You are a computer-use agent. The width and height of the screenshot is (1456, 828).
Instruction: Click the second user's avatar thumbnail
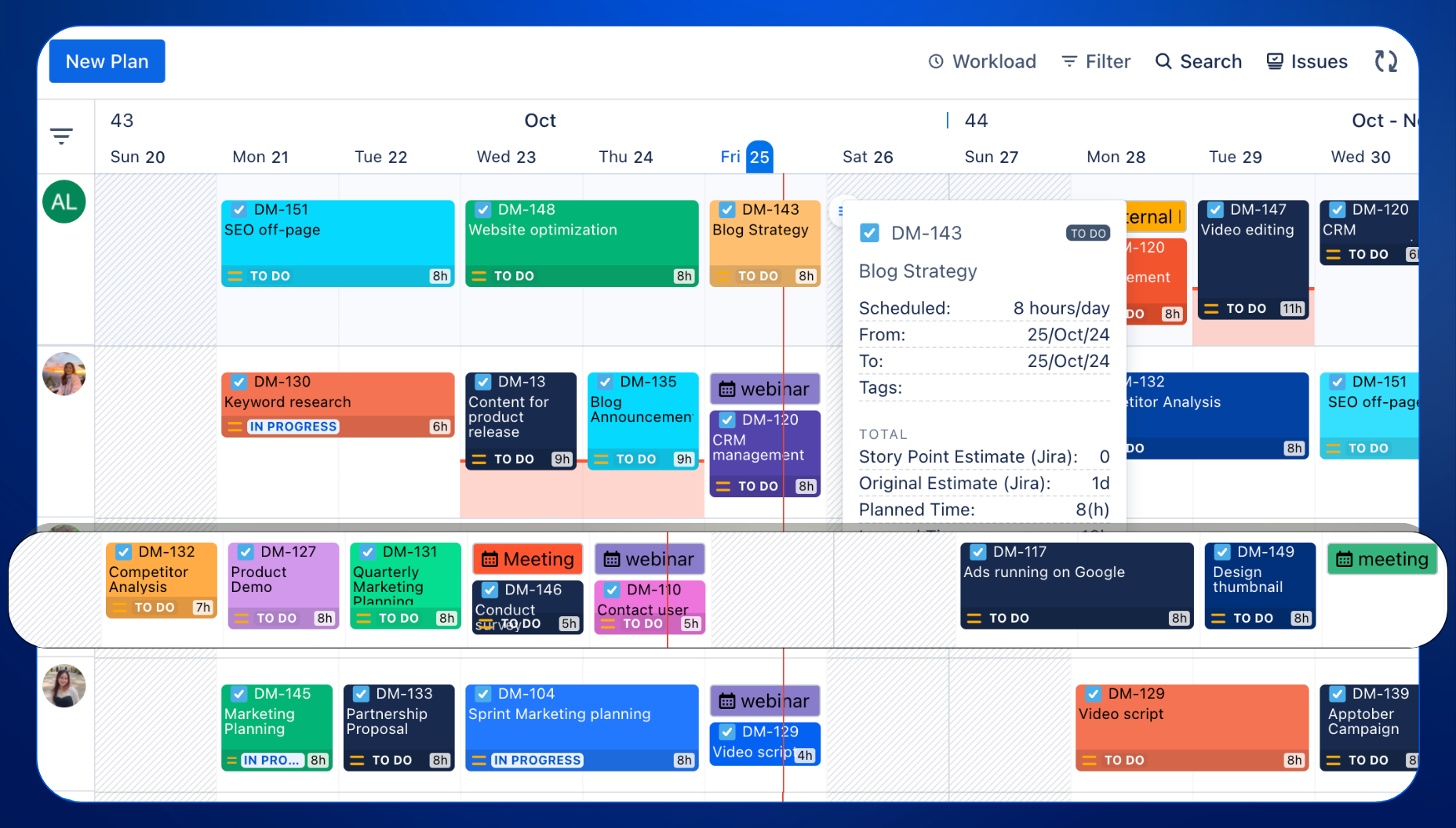tap(64, 374)
